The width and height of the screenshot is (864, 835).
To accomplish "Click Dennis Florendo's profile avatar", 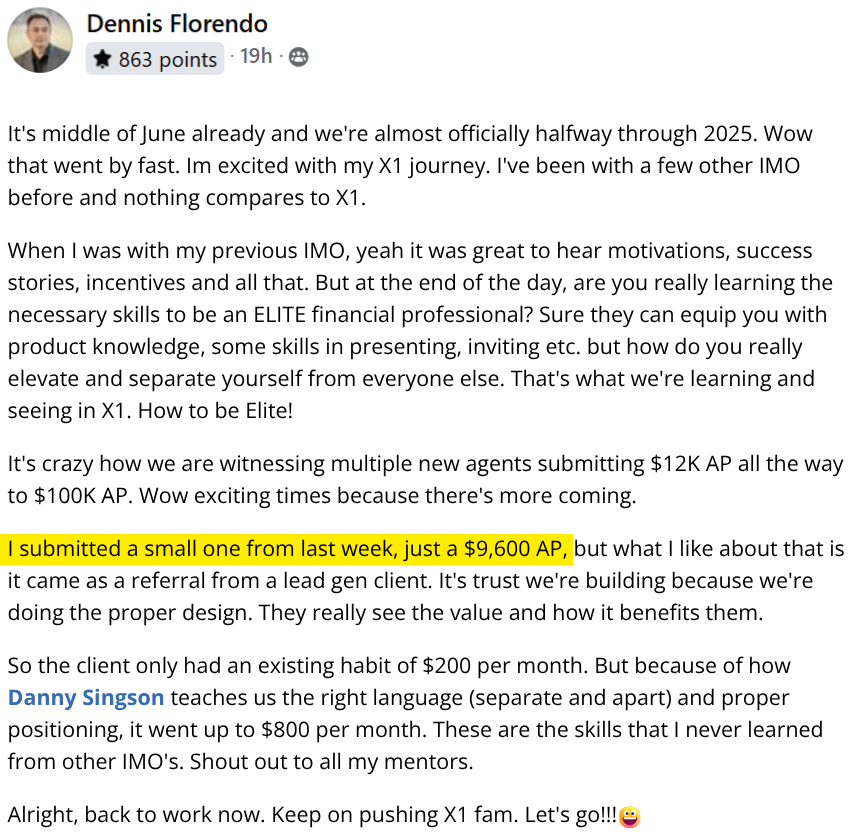I will click(x=40, y=40).
